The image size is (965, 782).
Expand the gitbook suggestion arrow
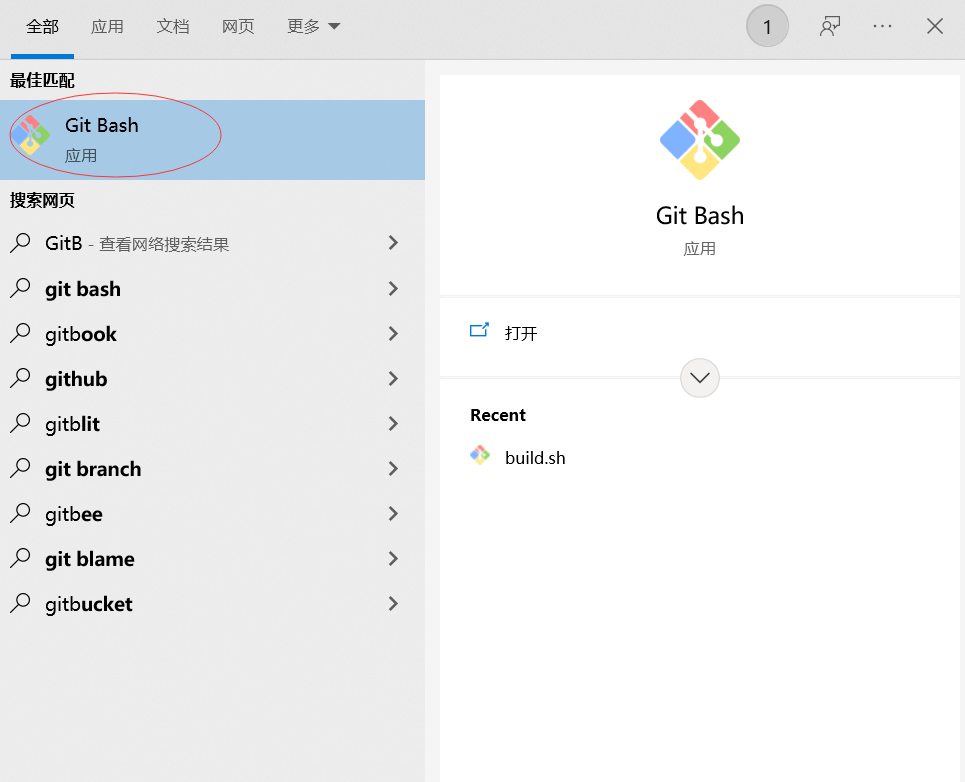393,333
